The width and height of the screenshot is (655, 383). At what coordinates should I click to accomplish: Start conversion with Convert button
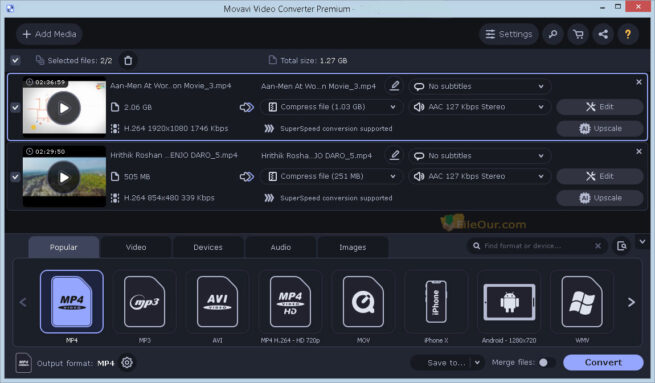[603, 363]
